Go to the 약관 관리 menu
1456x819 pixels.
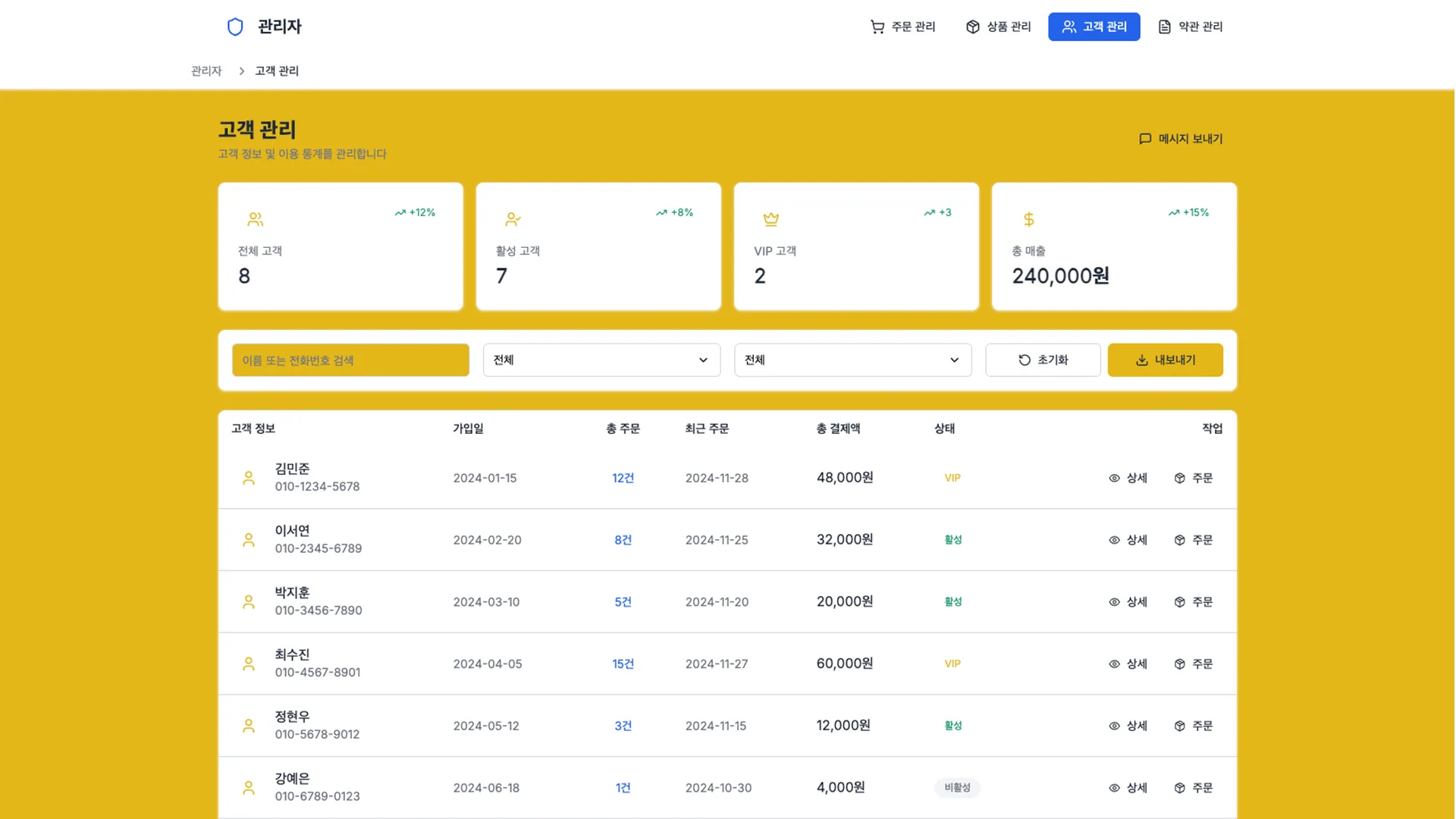pyautogui.click(x=1191, y=27)
